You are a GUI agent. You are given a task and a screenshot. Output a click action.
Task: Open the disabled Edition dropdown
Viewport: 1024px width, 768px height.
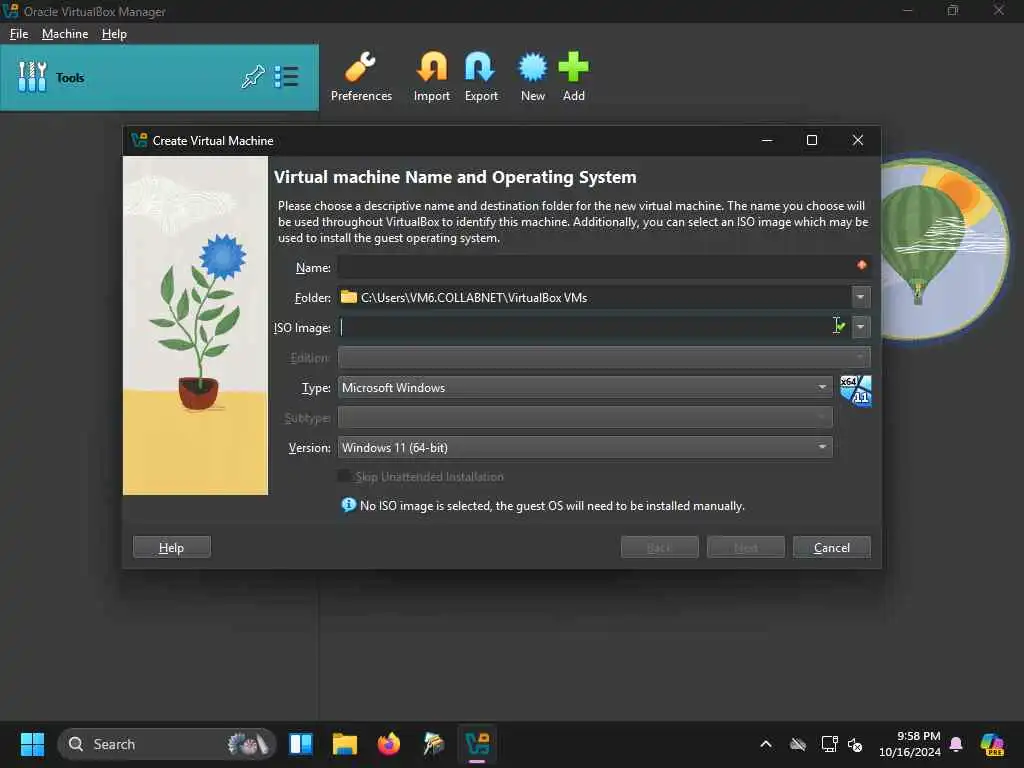[603, 357]
